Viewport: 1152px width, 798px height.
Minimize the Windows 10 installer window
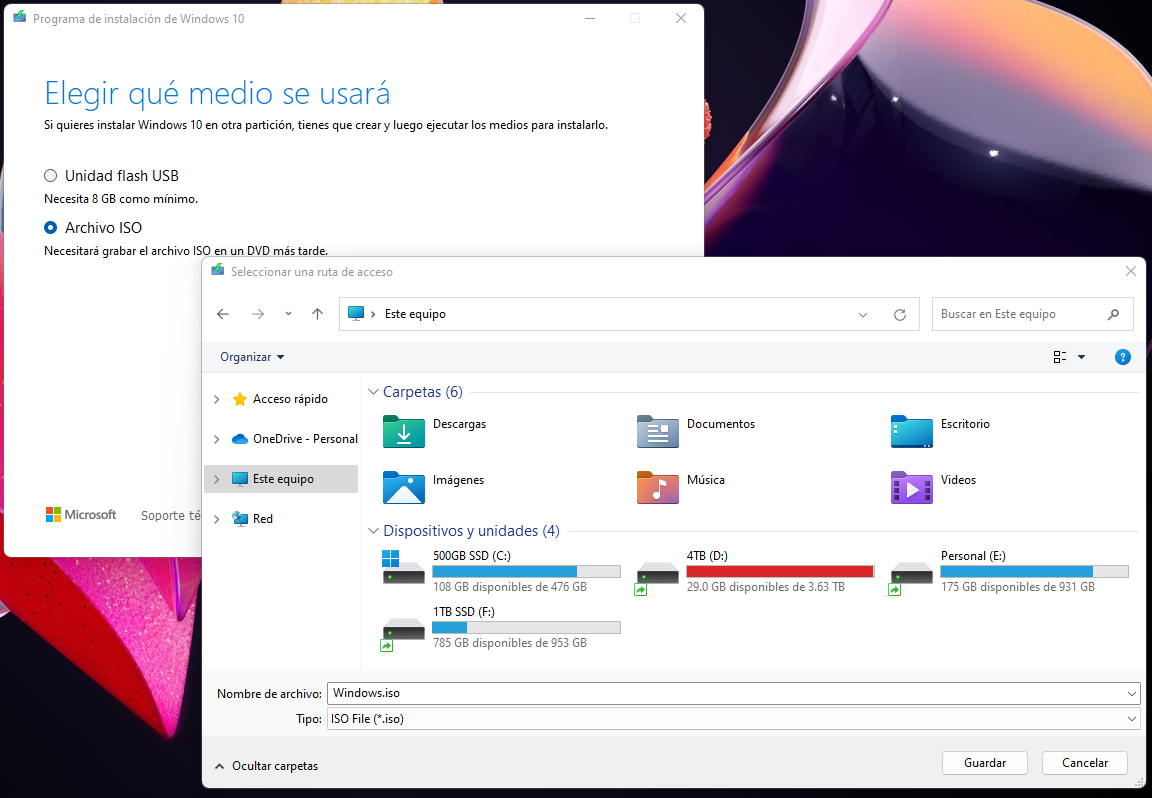(x=589, y=18)
